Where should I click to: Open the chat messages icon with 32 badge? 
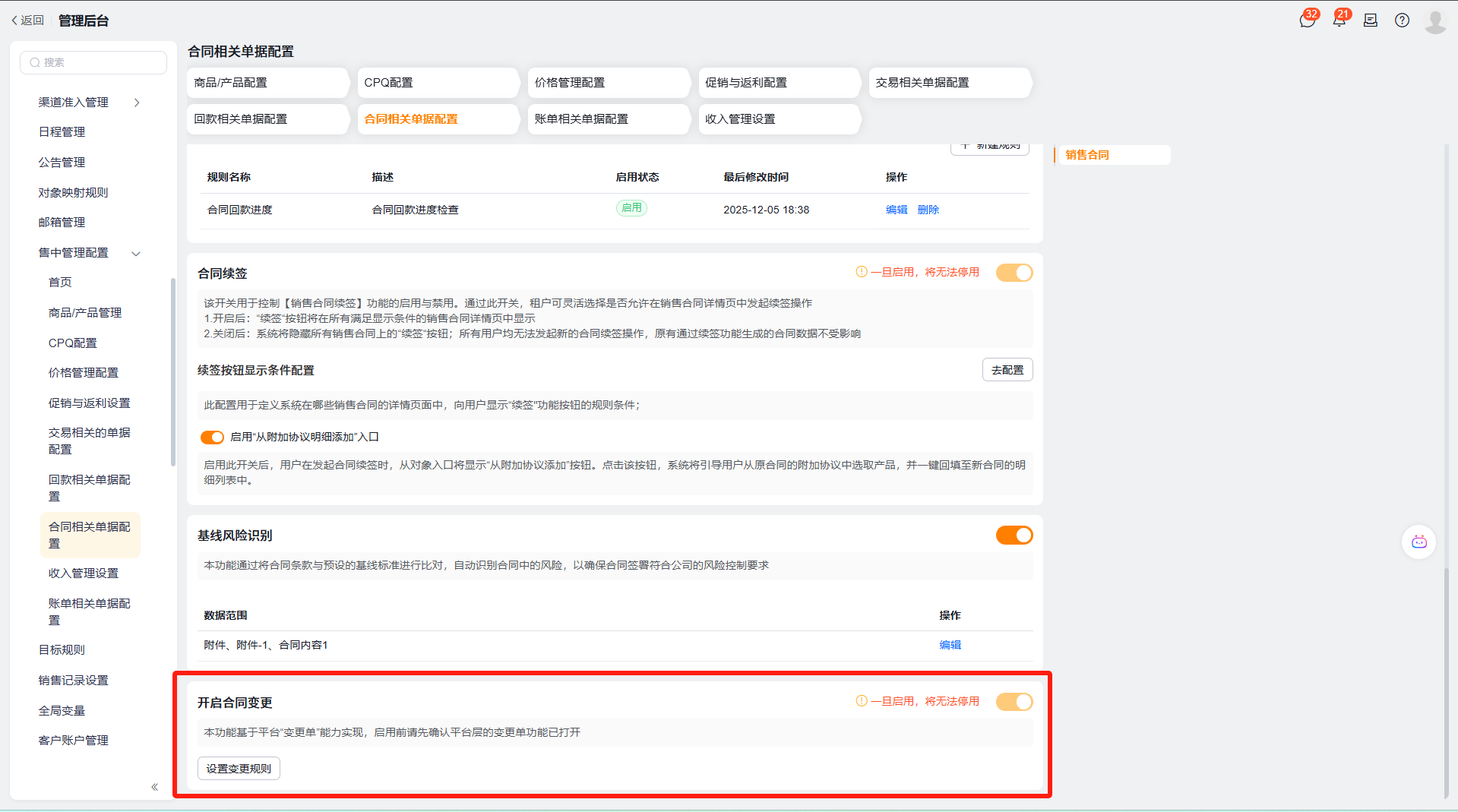coord(1307,21)
